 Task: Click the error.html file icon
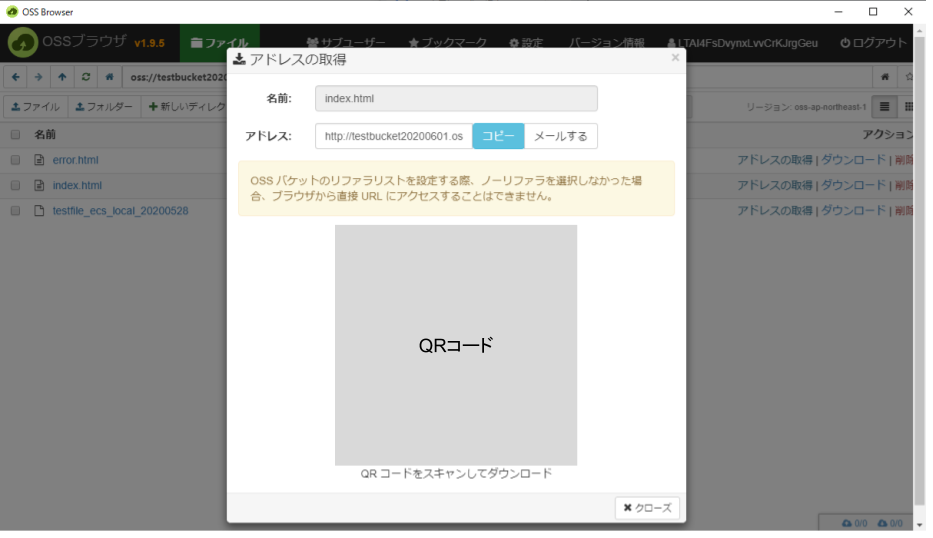[39, 160]
